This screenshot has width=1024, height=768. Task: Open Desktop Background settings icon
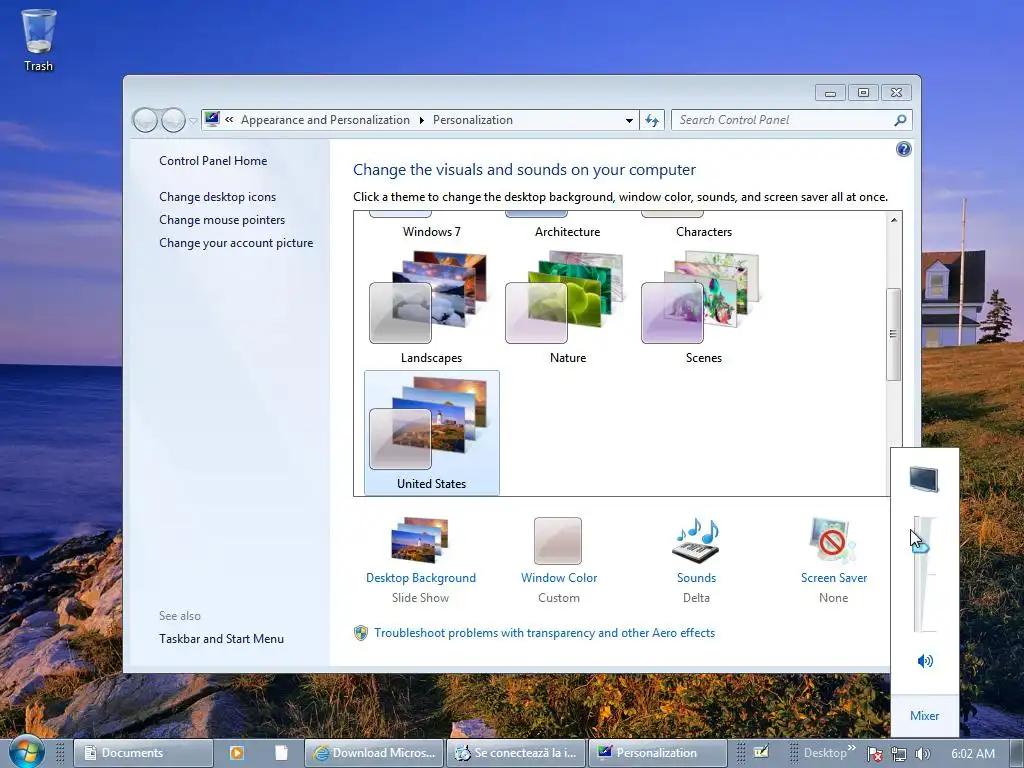(x=421, y=540)
